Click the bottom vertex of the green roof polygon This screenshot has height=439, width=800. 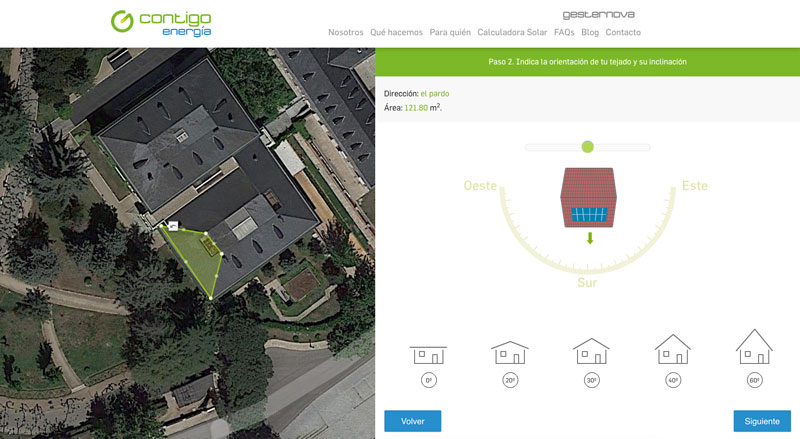(x=211, y=298)
